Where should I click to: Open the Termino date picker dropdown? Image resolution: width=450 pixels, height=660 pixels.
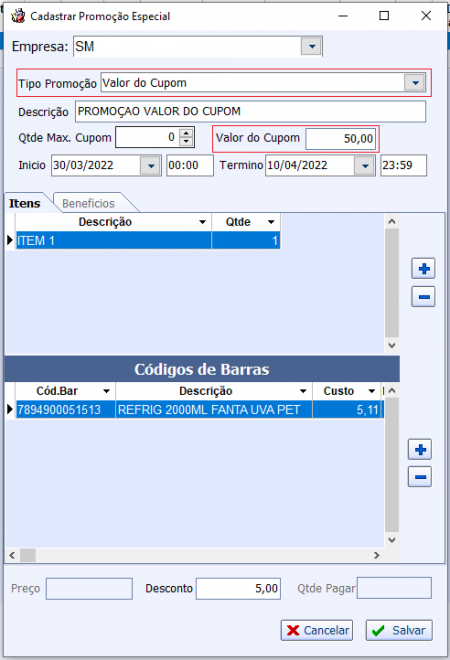point(365,165)
